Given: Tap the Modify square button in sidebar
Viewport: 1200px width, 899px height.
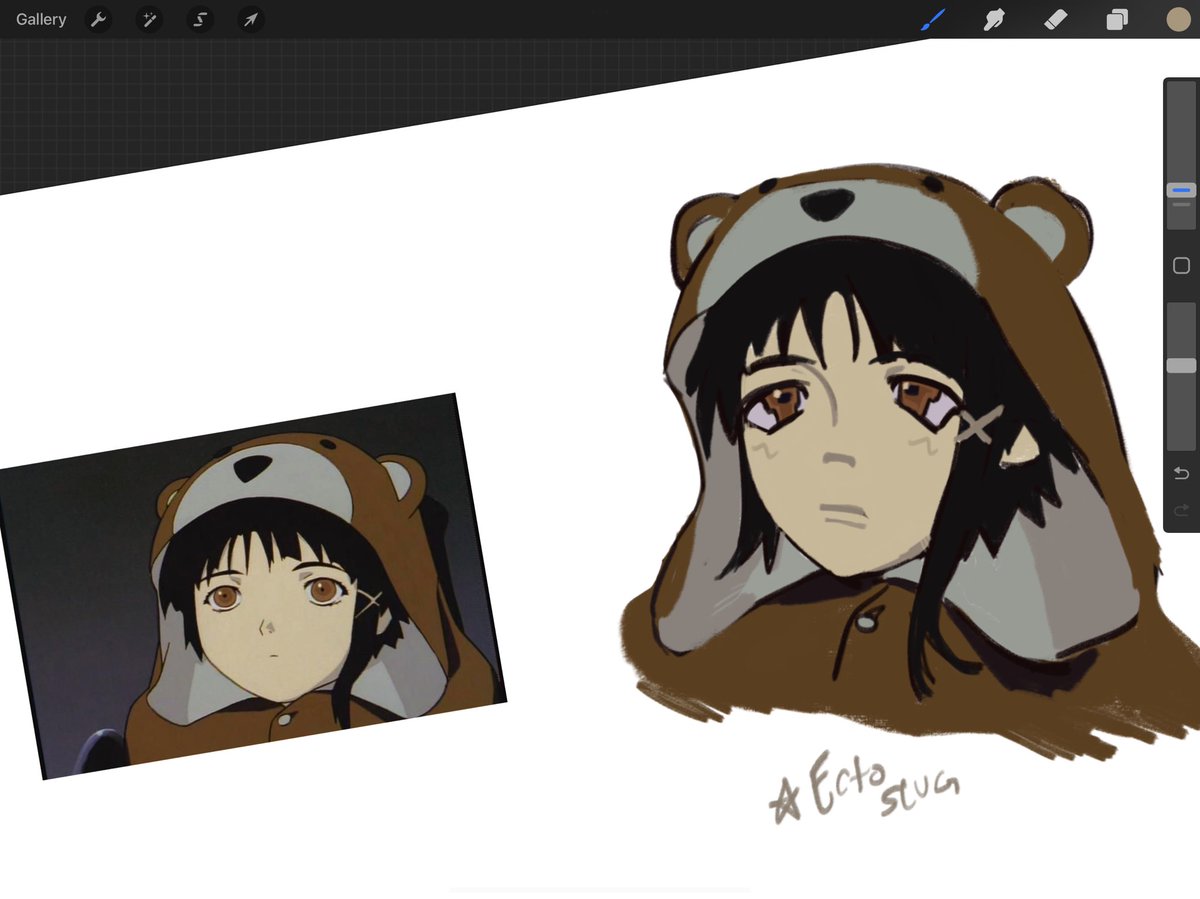Looking at the screenshot, I should pos(1181,265).
